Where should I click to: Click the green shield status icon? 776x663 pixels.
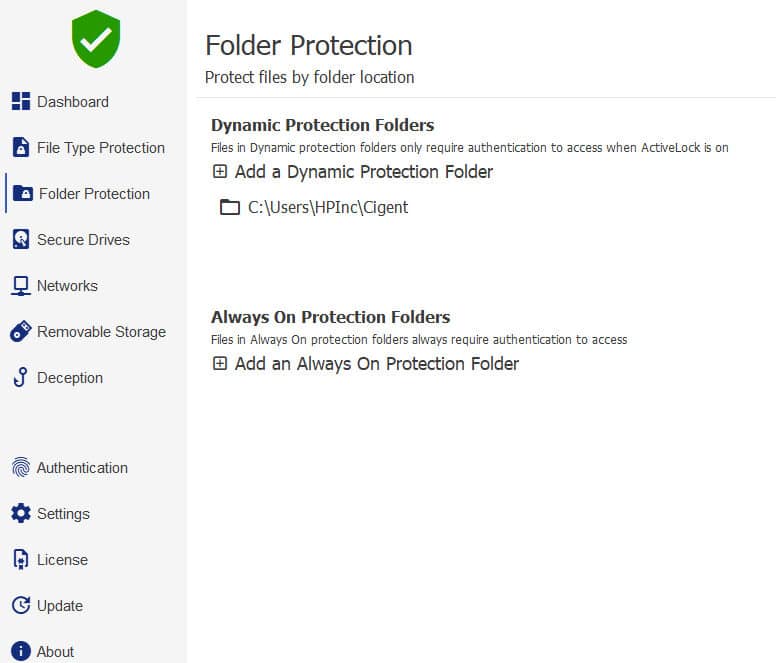click(96, 39)
